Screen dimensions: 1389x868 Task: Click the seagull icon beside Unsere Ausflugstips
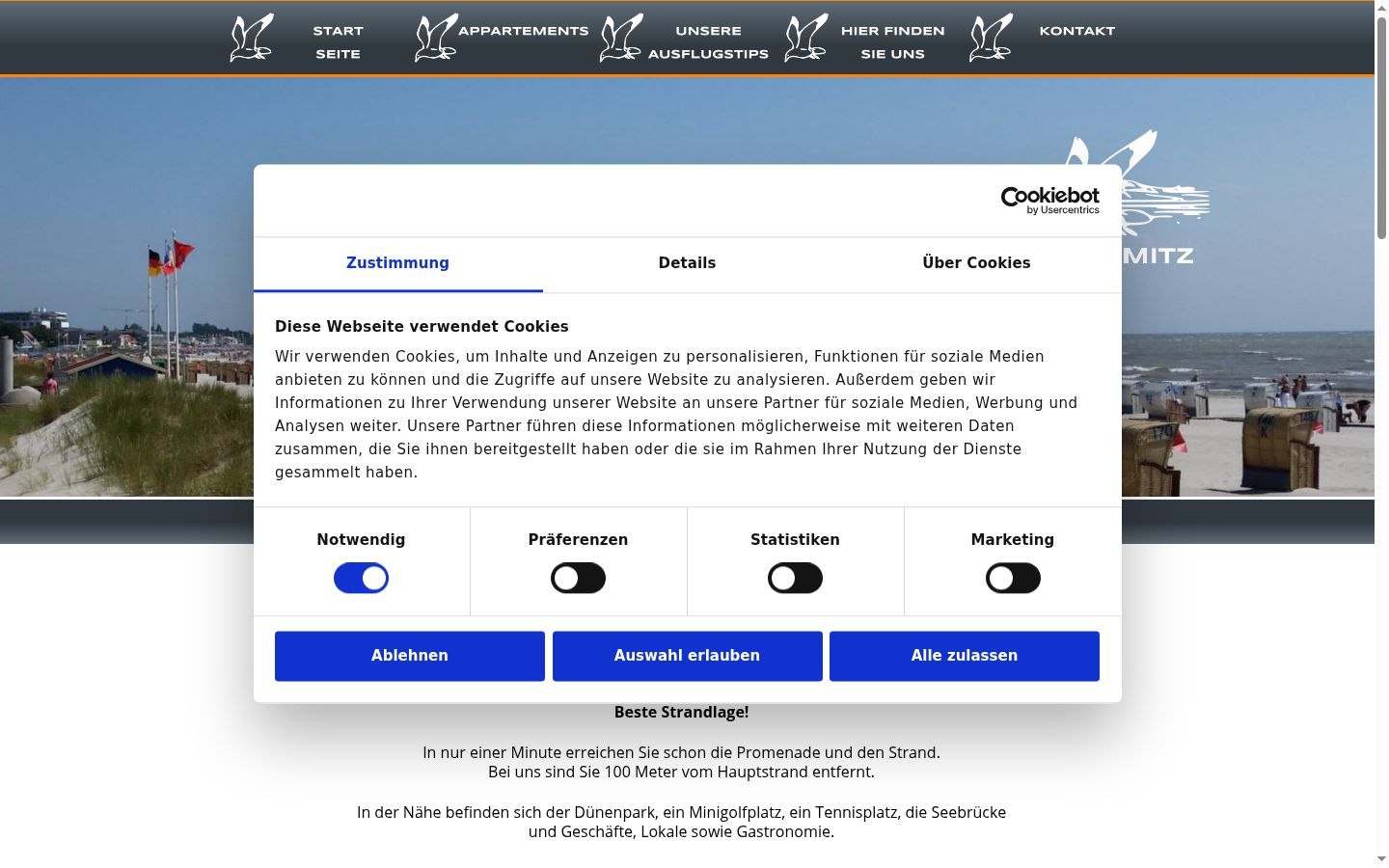[622, 38]
